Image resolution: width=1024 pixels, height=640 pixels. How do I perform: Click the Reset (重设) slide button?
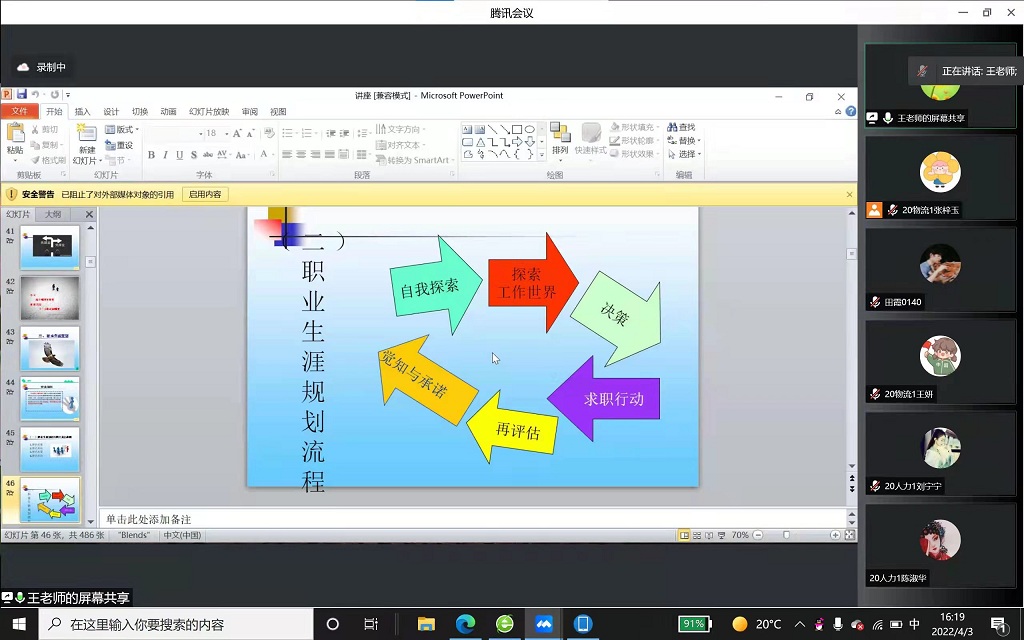pyautogui.click(x=122, y=145)
